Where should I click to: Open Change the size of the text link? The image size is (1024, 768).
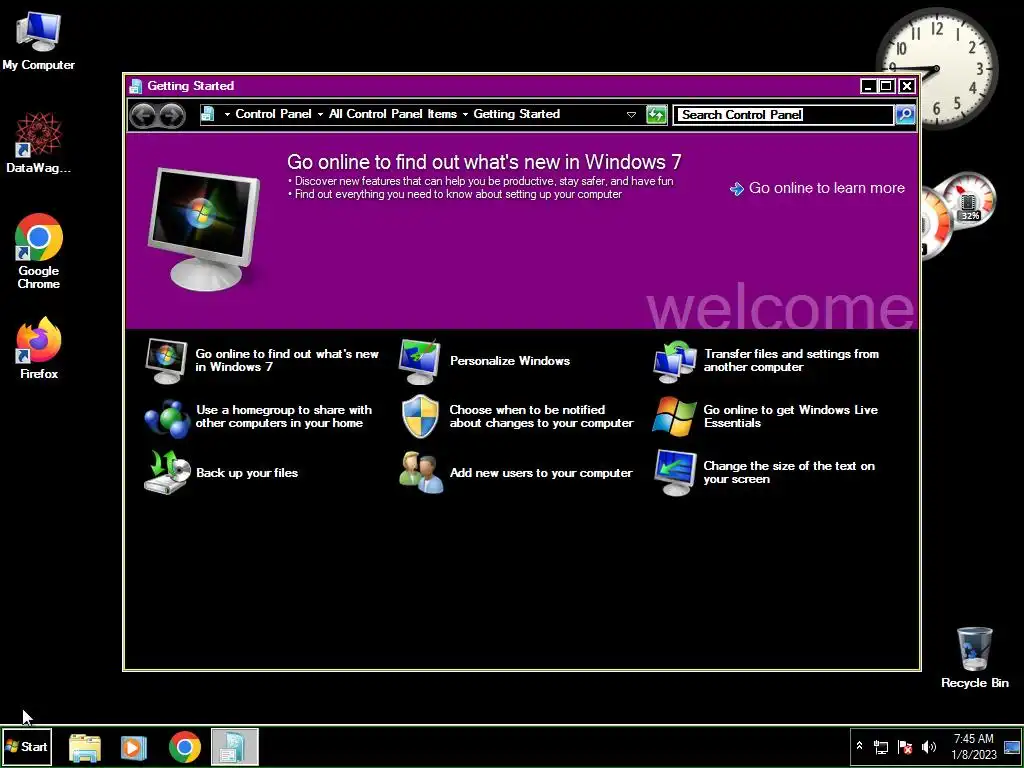pos(789,473)
